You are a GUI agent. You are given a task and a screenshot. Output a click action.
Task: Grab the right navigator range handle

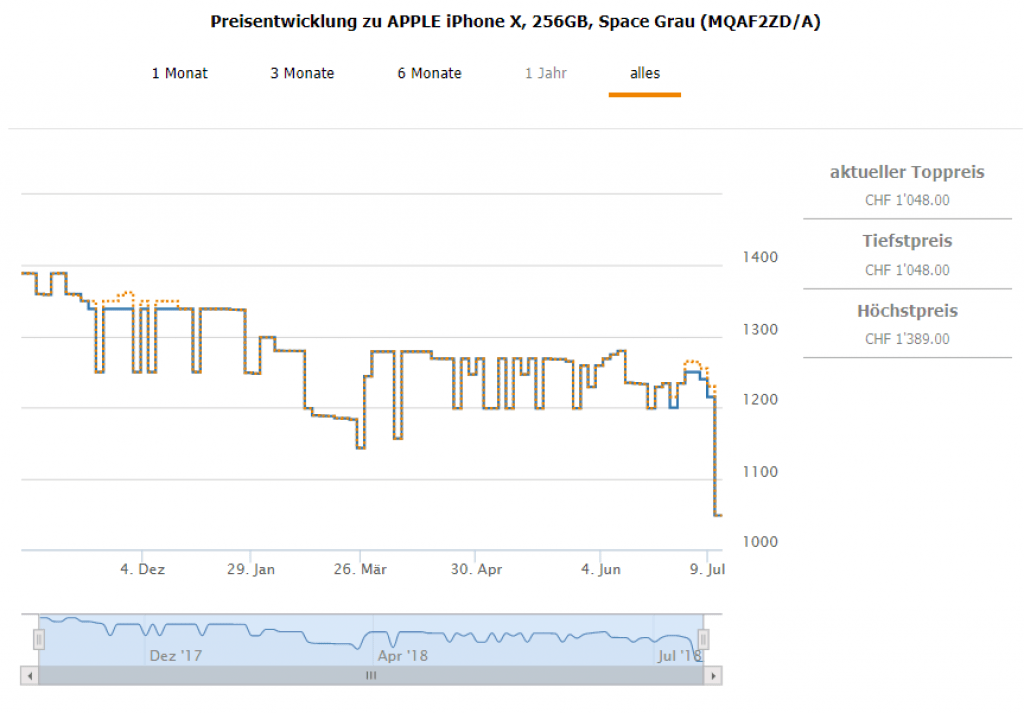703,639
